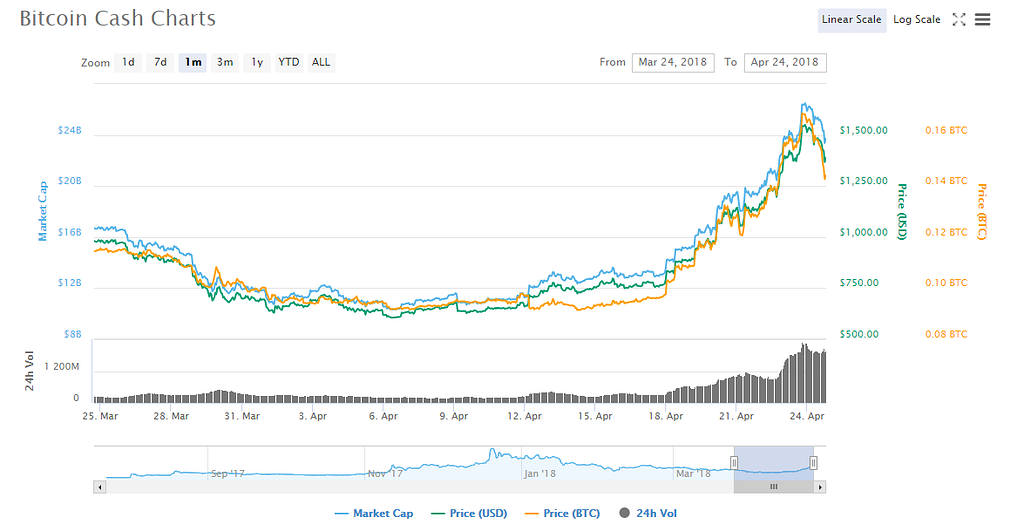Choose the 1y zoom range
The height and width of the screenshot is (526, 1024).
[x=257, y=62]
